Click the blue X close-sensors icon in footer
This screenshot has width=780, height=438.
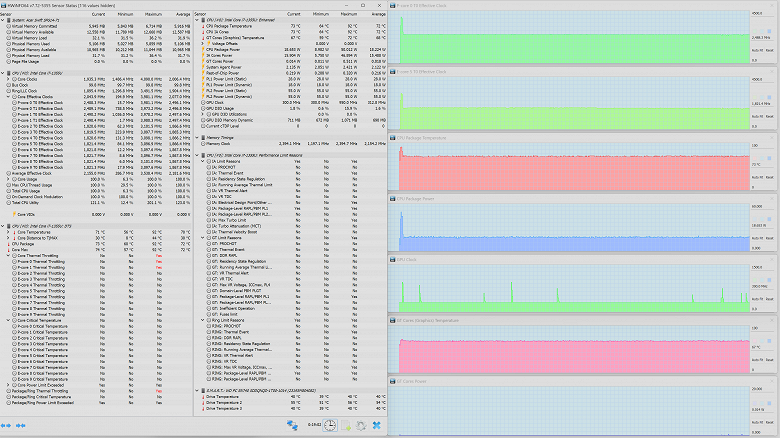click(x=377, y=425)
